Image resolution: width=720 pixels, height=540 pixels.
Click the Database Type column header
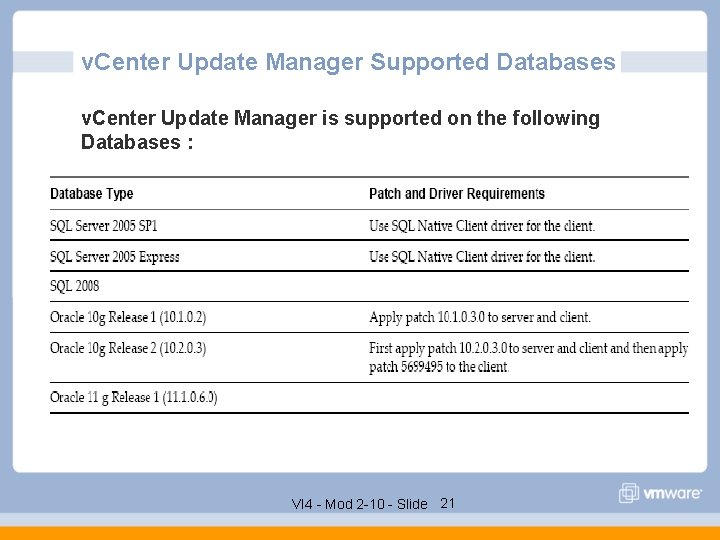tap(92, 194)
